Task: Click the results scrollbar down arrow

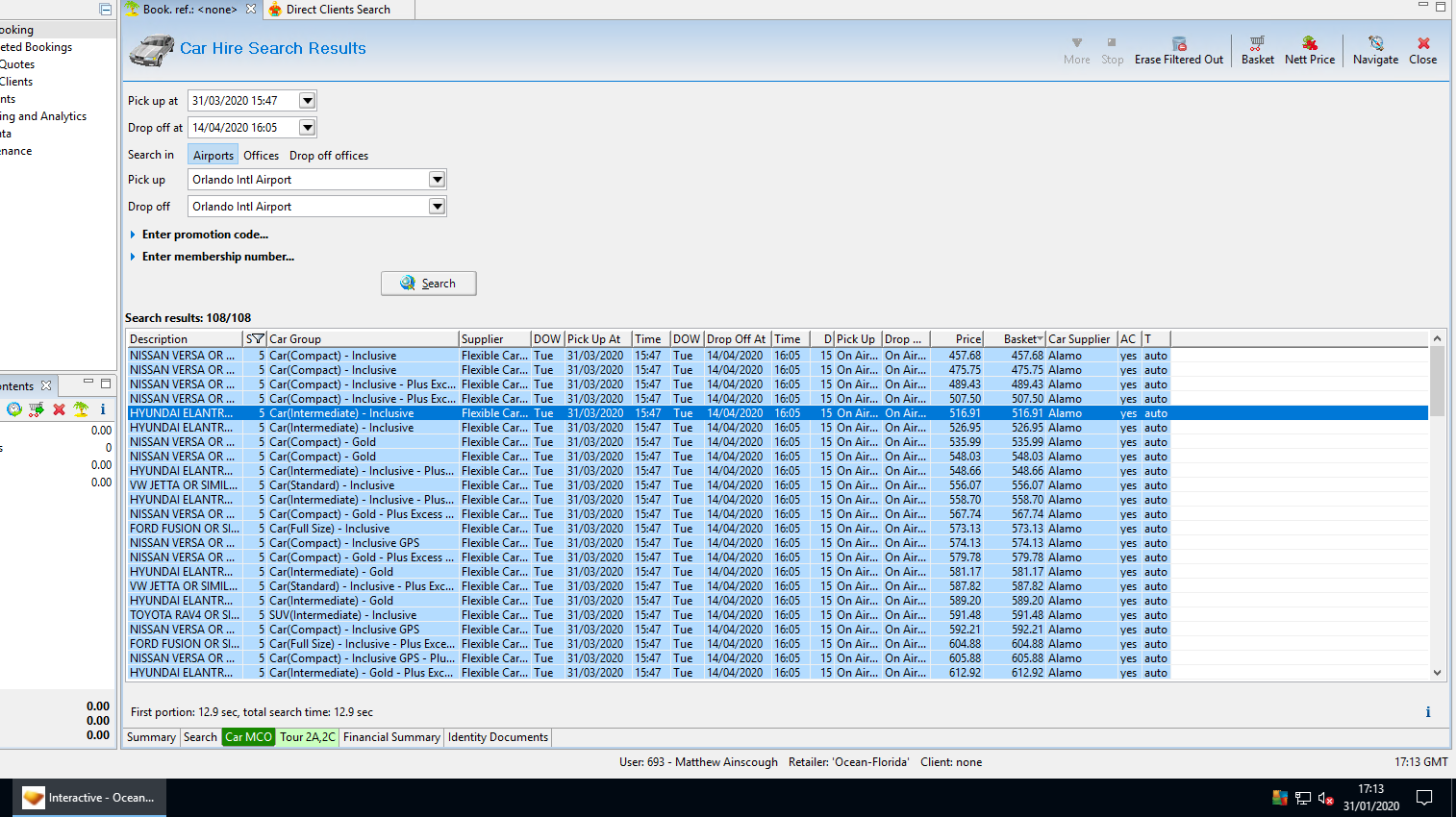Action: tap(1437, 673)
